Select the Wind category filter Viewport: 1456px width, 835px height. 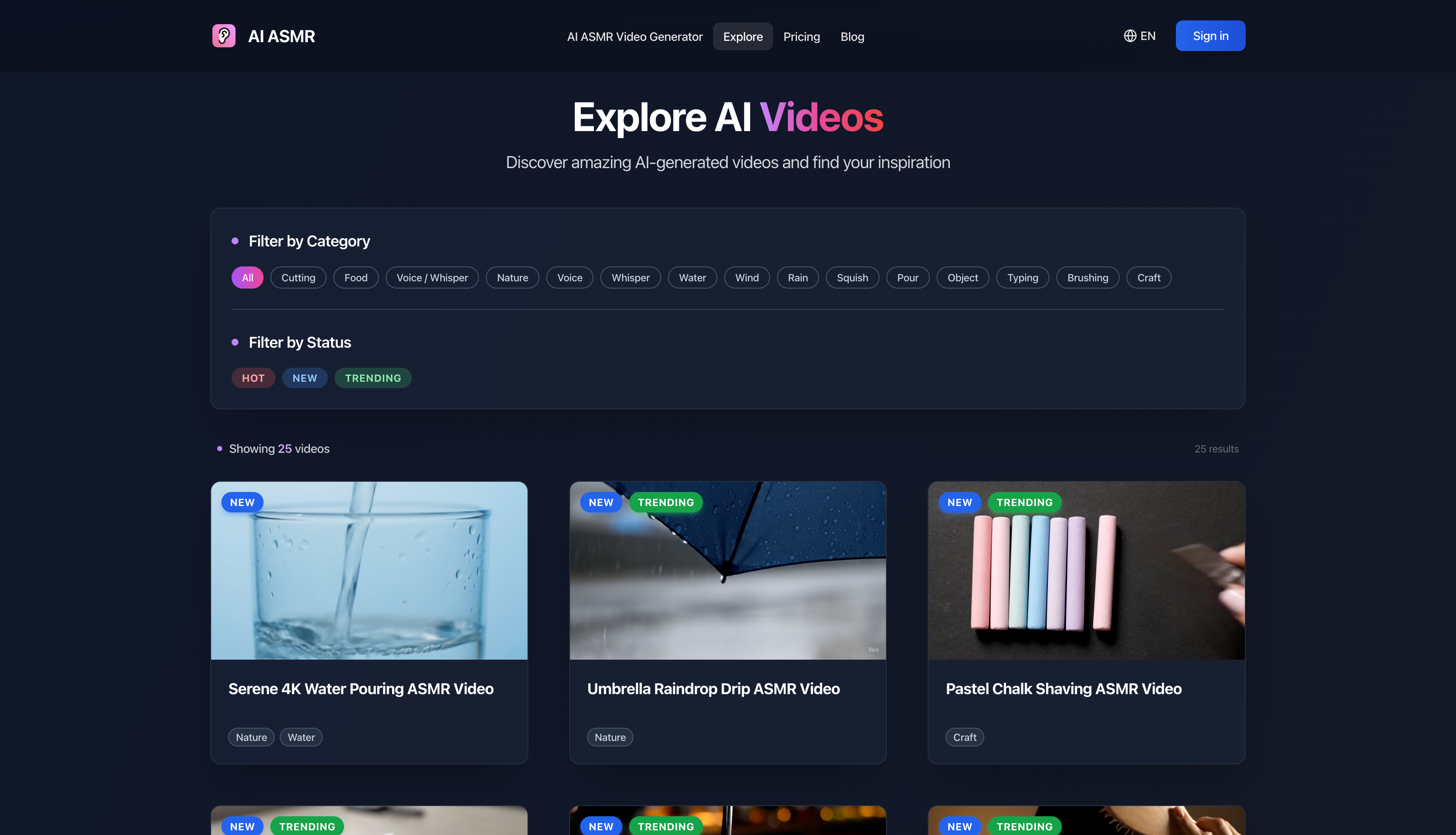[x=747, y=277]
